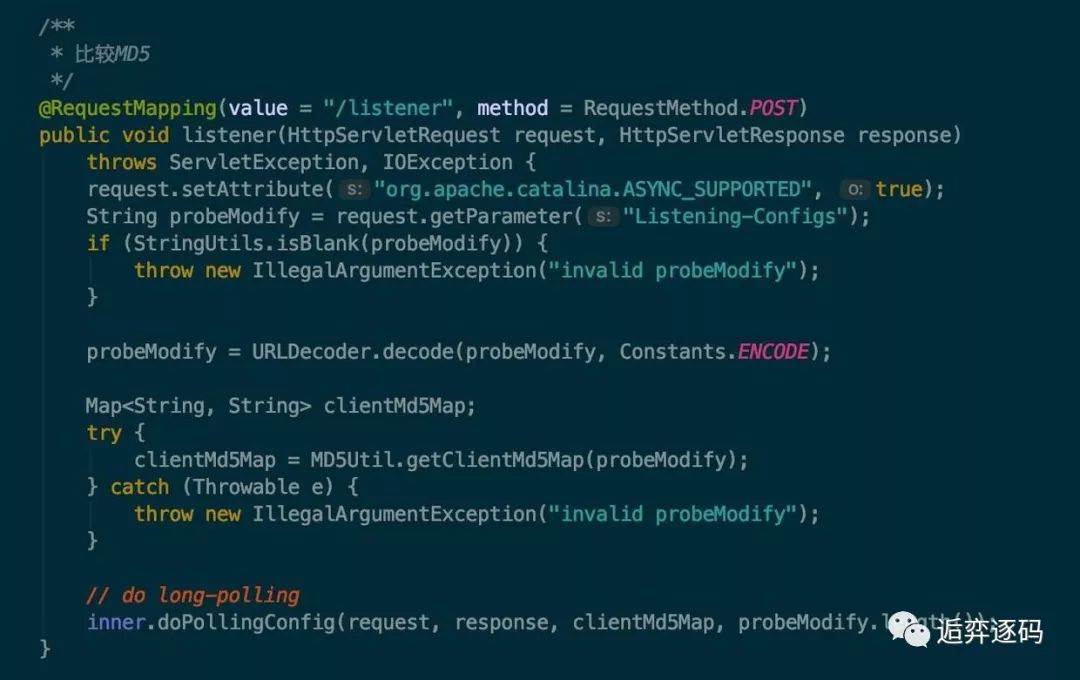Click the 'o:' parameter hint before true
The width and height of the screenshot is (1080, 680).
point(855,189)
